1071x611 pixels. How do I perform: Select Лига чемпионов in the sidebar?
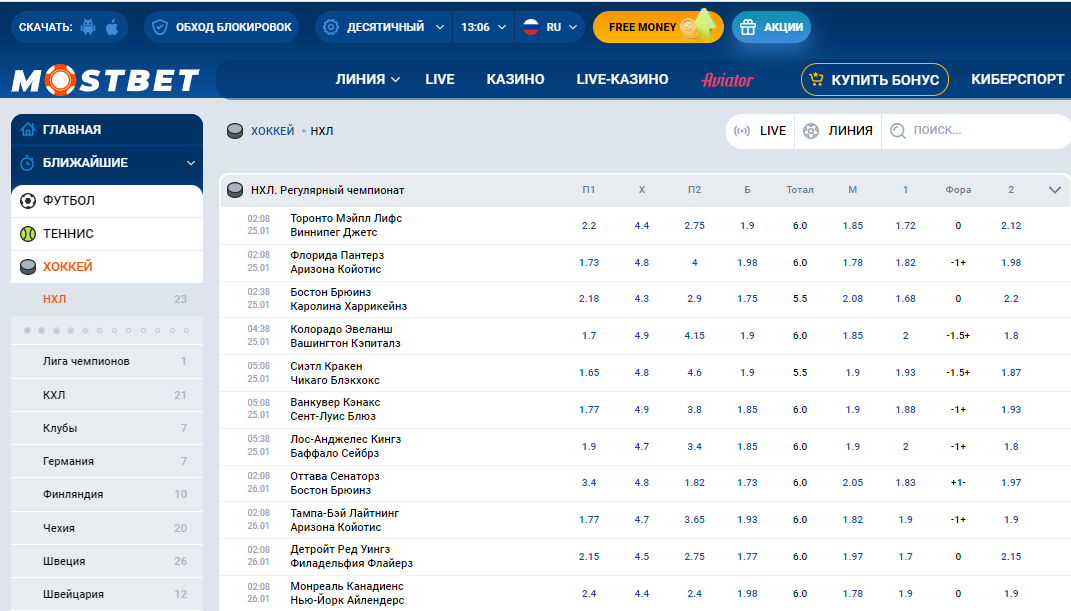[107, 361]
